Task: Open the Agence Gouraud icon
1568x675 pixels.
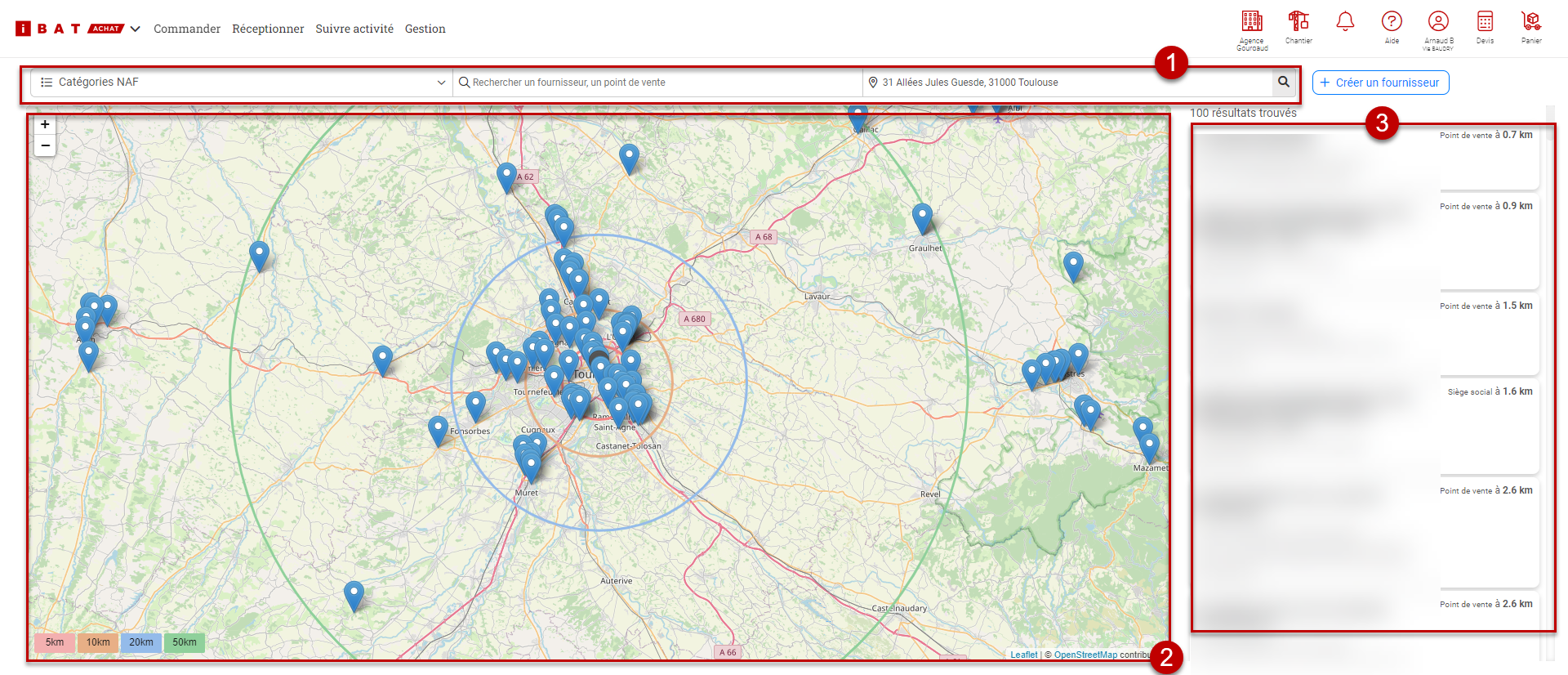Action: (1251, 22)
